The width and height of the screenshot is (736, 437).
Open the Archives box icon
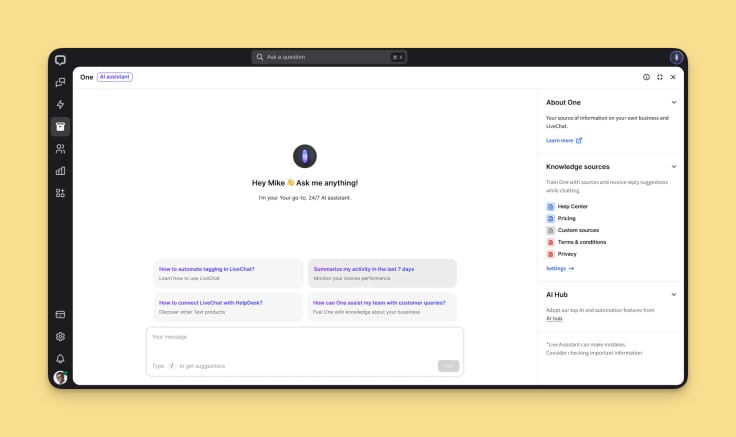tap(61, 126)
